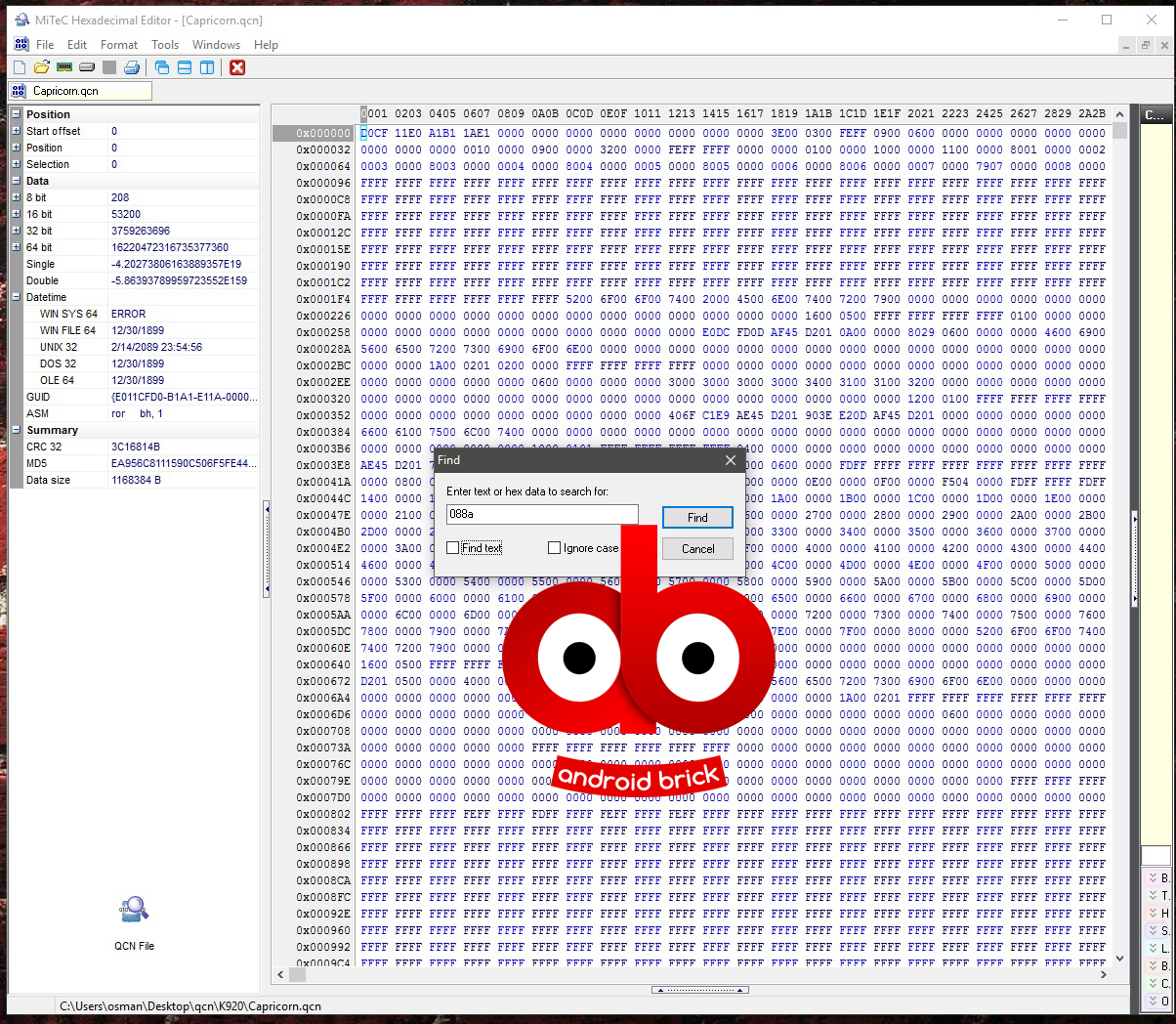Enable the Find text checkbox
The height and width of the screenshot is (1024, 1176).
453,548
